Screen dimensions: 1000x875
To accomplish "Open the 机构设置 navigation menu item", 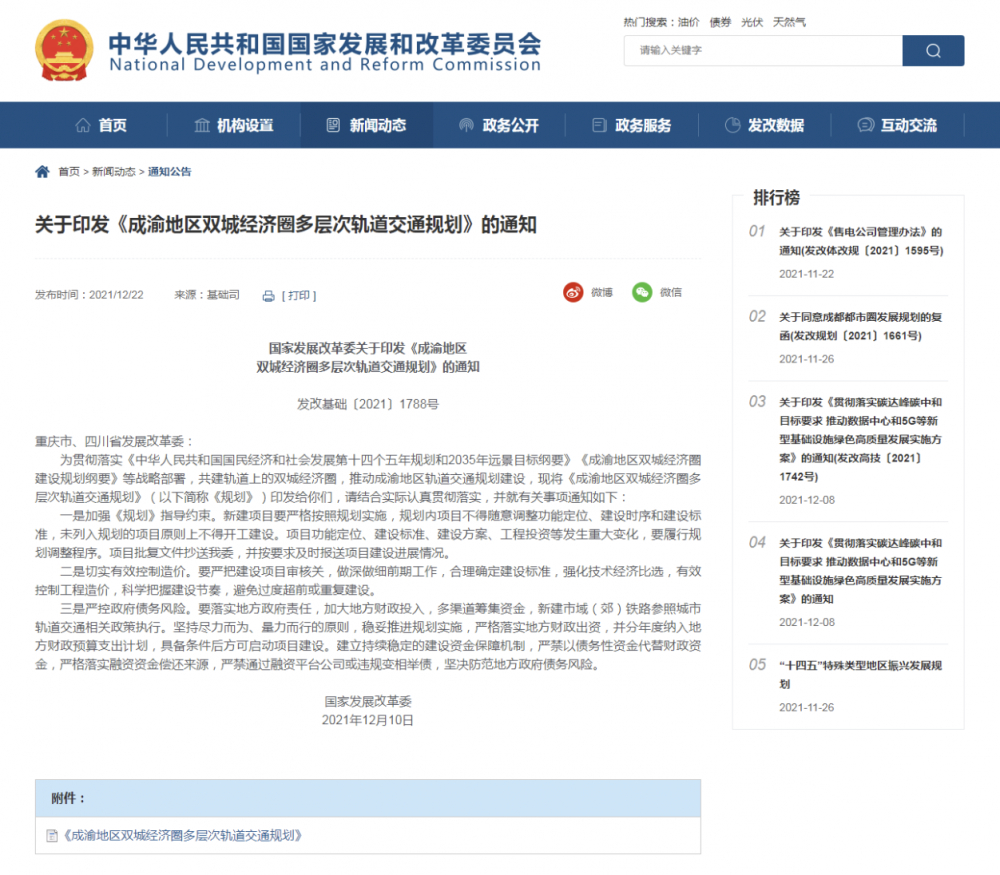I will pos(245,125).
